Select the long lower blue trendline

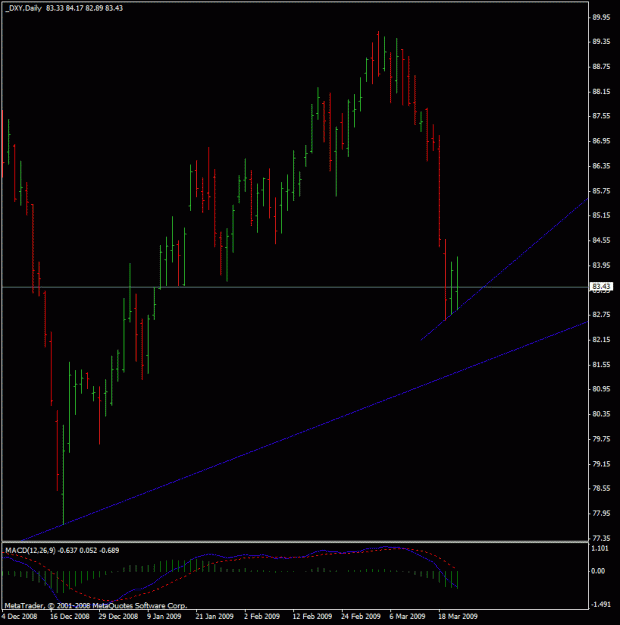click(x=303, y=431)
